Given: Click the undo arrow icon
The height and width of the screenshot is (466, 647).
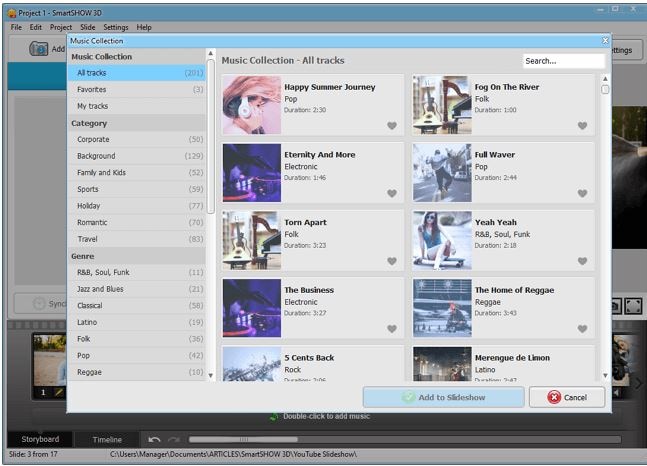Looking at the screenshot, I should [154, 440].
